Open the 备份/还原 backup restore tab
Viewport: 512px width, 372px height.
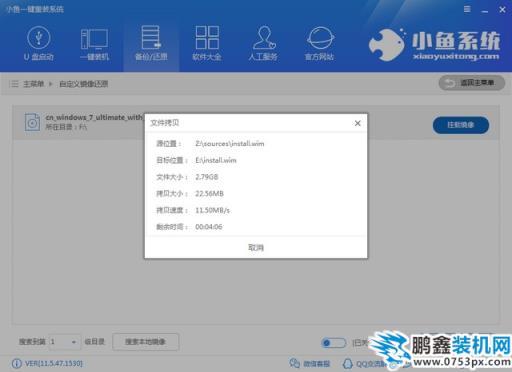[151, 43]
